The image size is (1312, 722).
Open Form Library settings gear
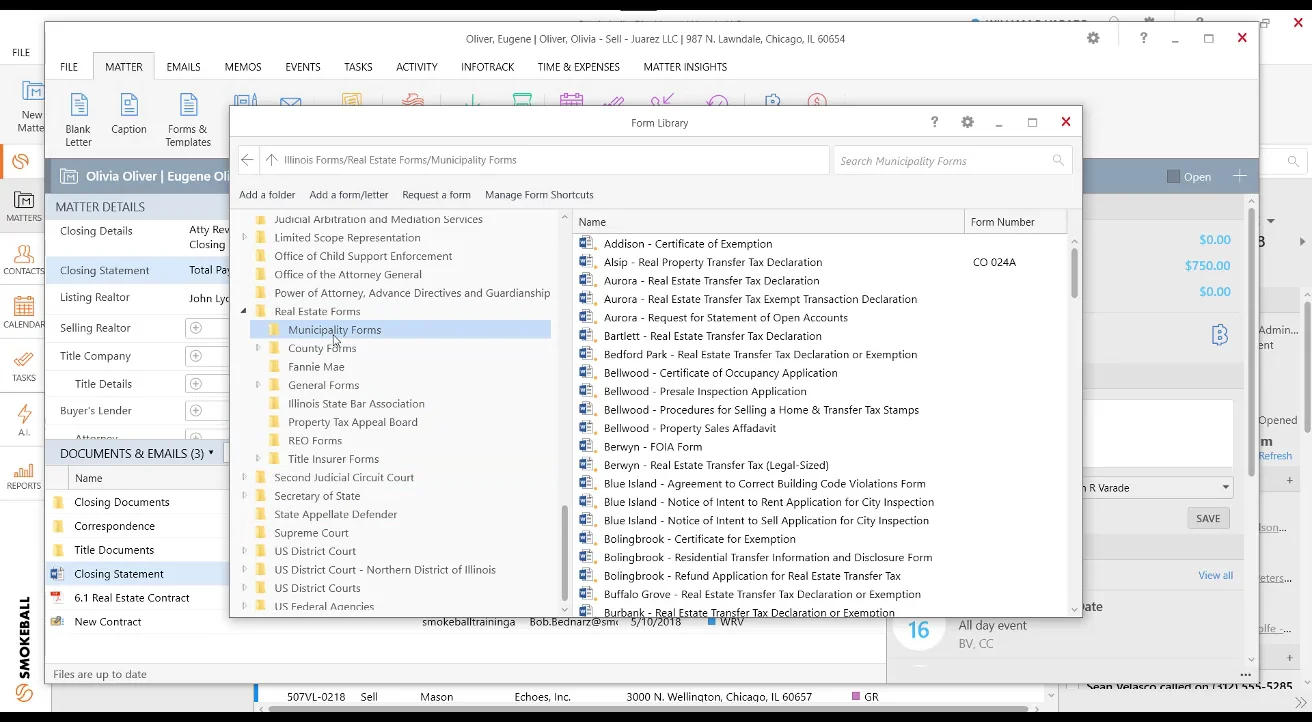pos(967,122)
